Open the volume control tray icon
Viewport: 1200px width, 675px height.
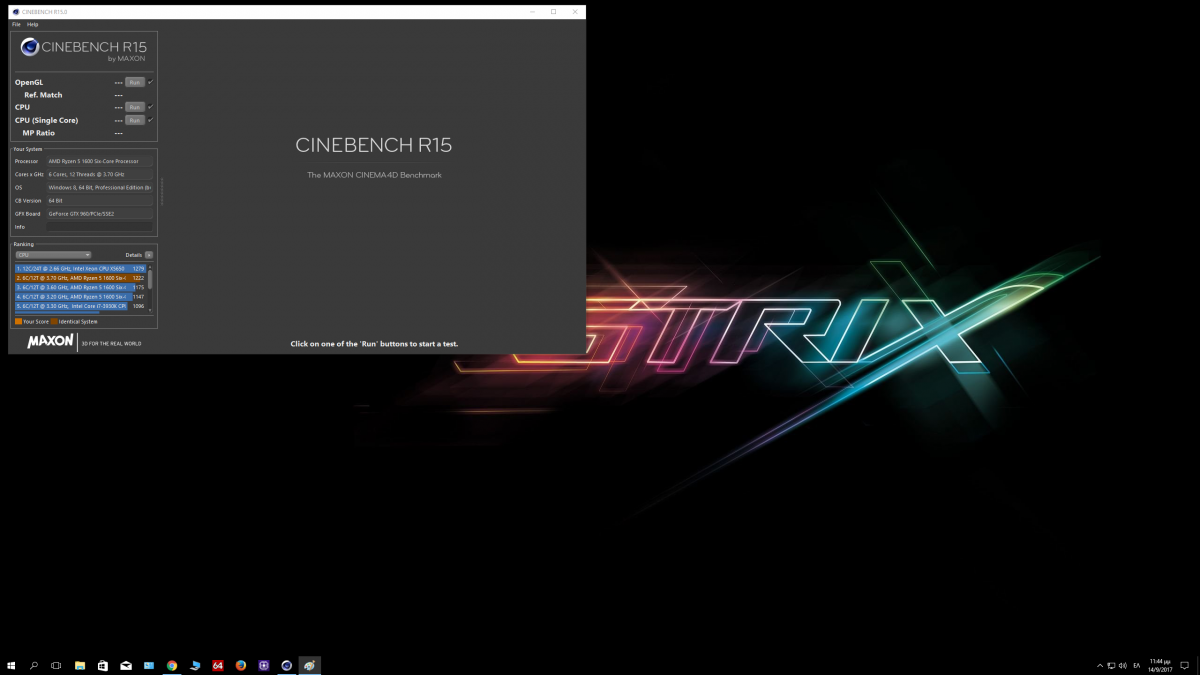pyautogui.click(x=1122, y=665)
